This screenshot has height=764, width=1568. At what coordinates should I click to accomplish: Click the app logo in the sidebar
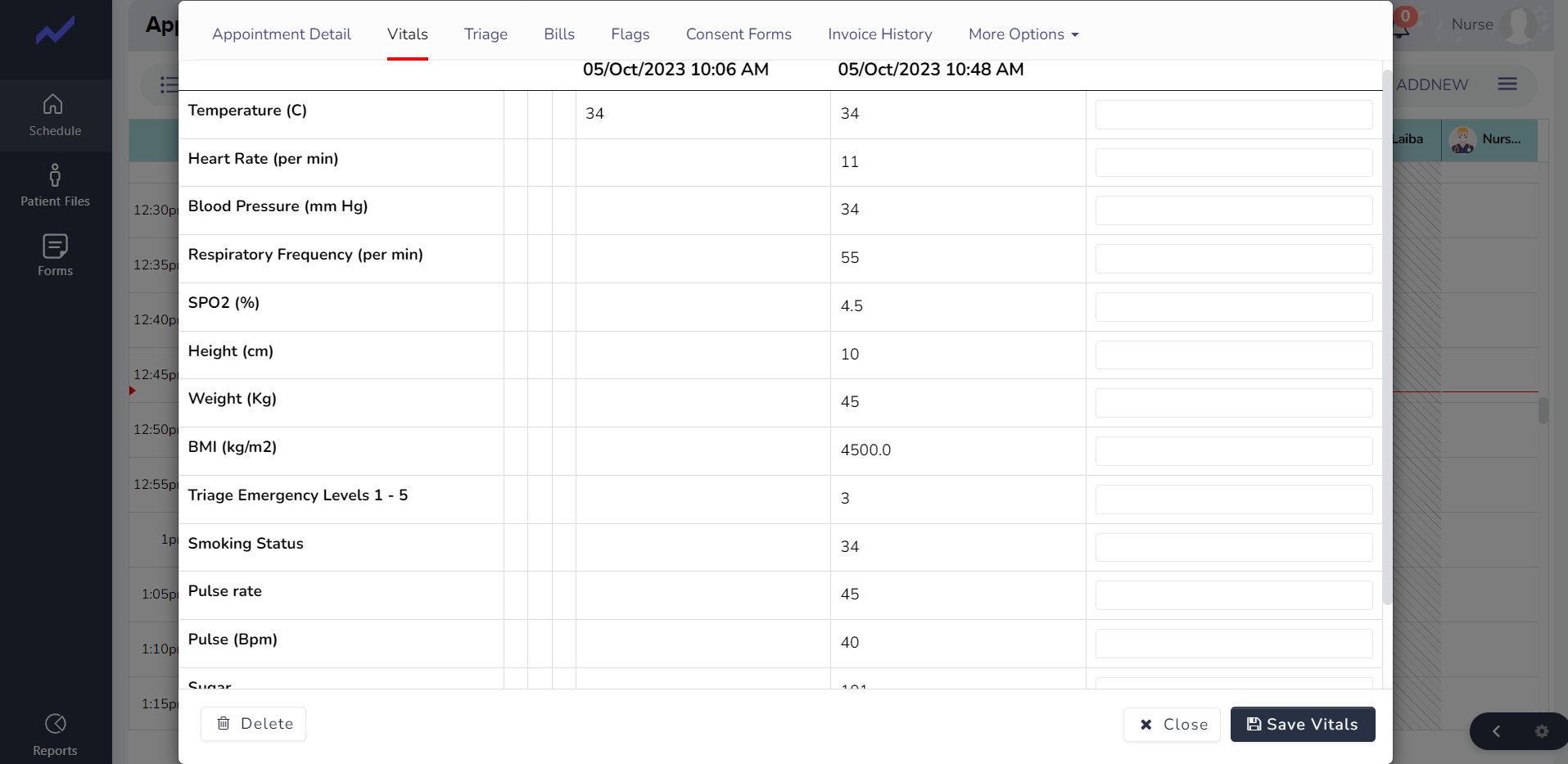click(55, 32)
